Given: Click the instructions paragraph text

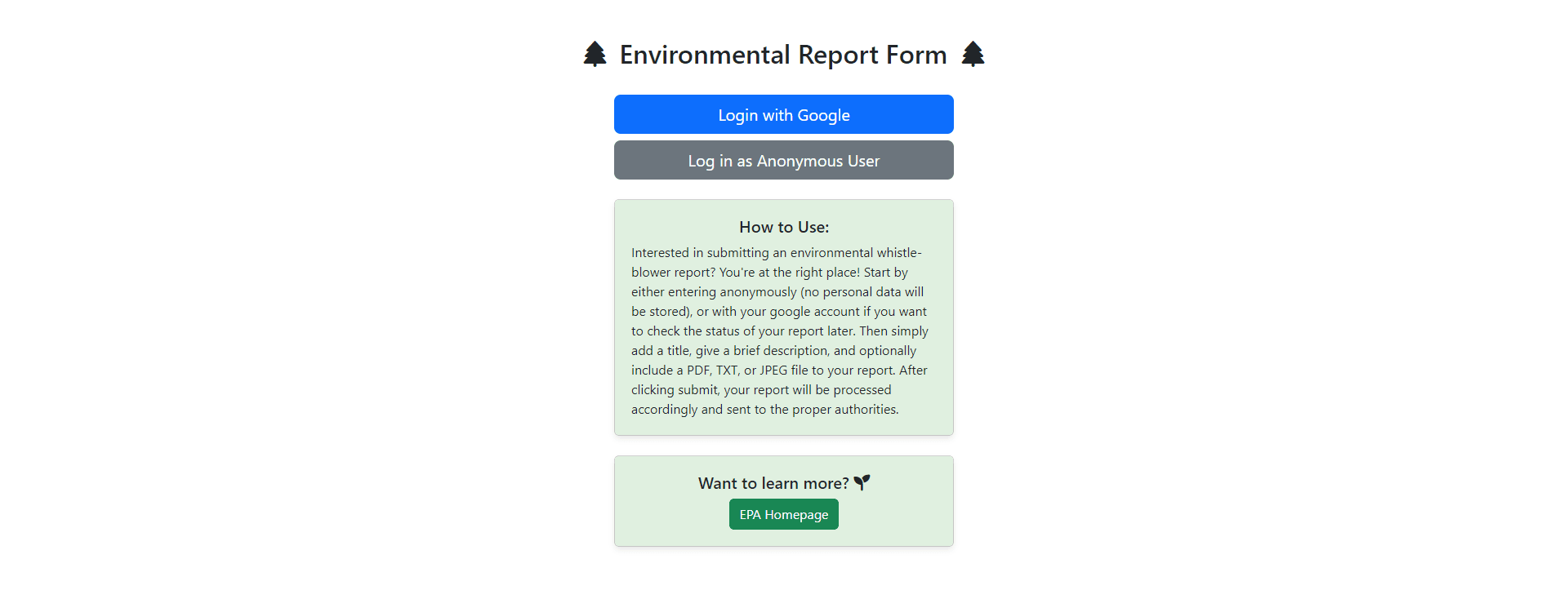Looking at the screenshot, I should tap(780, 331).
